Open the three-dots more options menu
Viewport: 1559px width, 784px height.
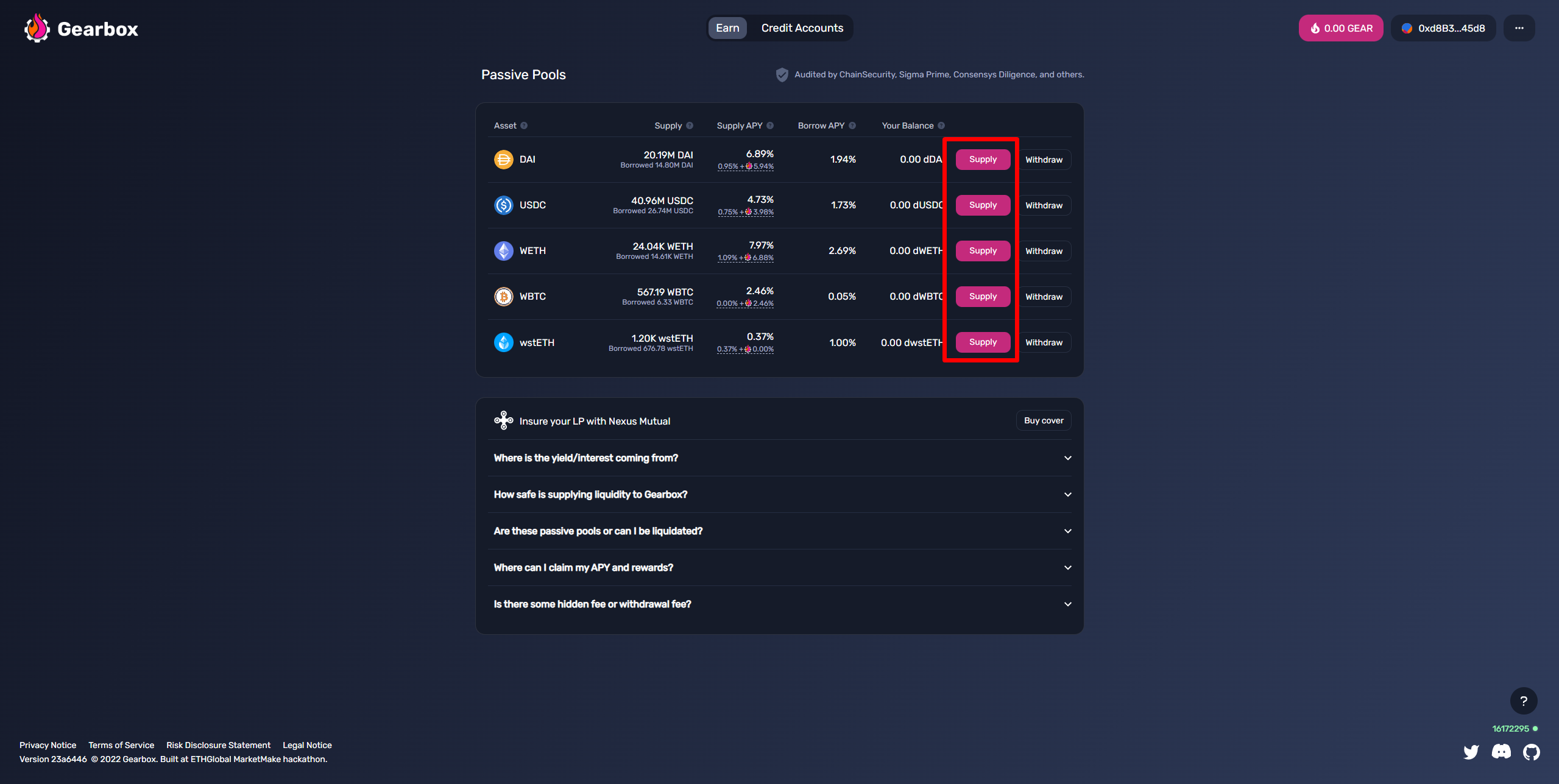tap(1519, 28)
